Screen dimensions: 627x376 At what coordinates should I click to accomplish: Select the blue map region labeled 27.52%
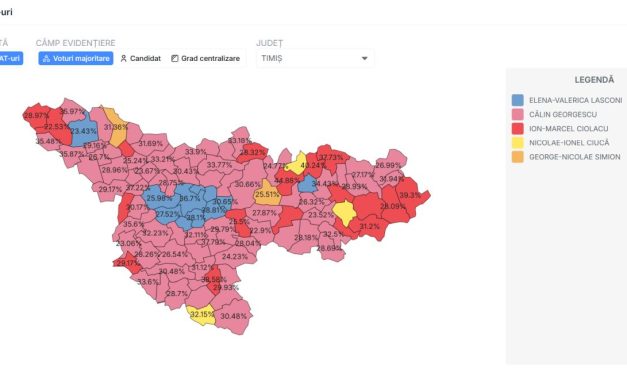click(168, 214)
